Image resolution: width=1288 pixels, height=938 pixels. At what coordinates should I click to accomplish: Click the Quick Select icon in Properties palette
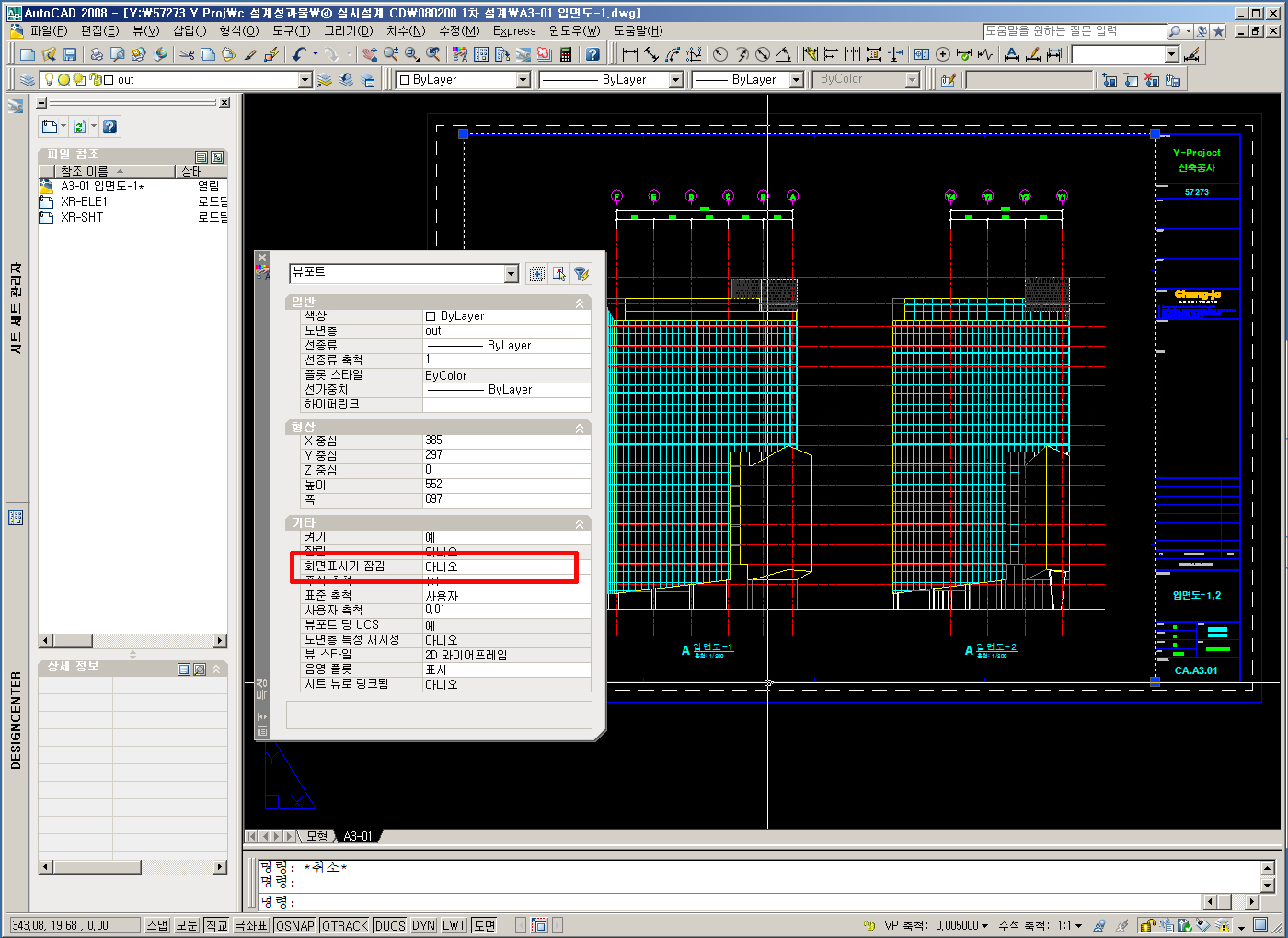pyautogui.click(x=581, y=274)
